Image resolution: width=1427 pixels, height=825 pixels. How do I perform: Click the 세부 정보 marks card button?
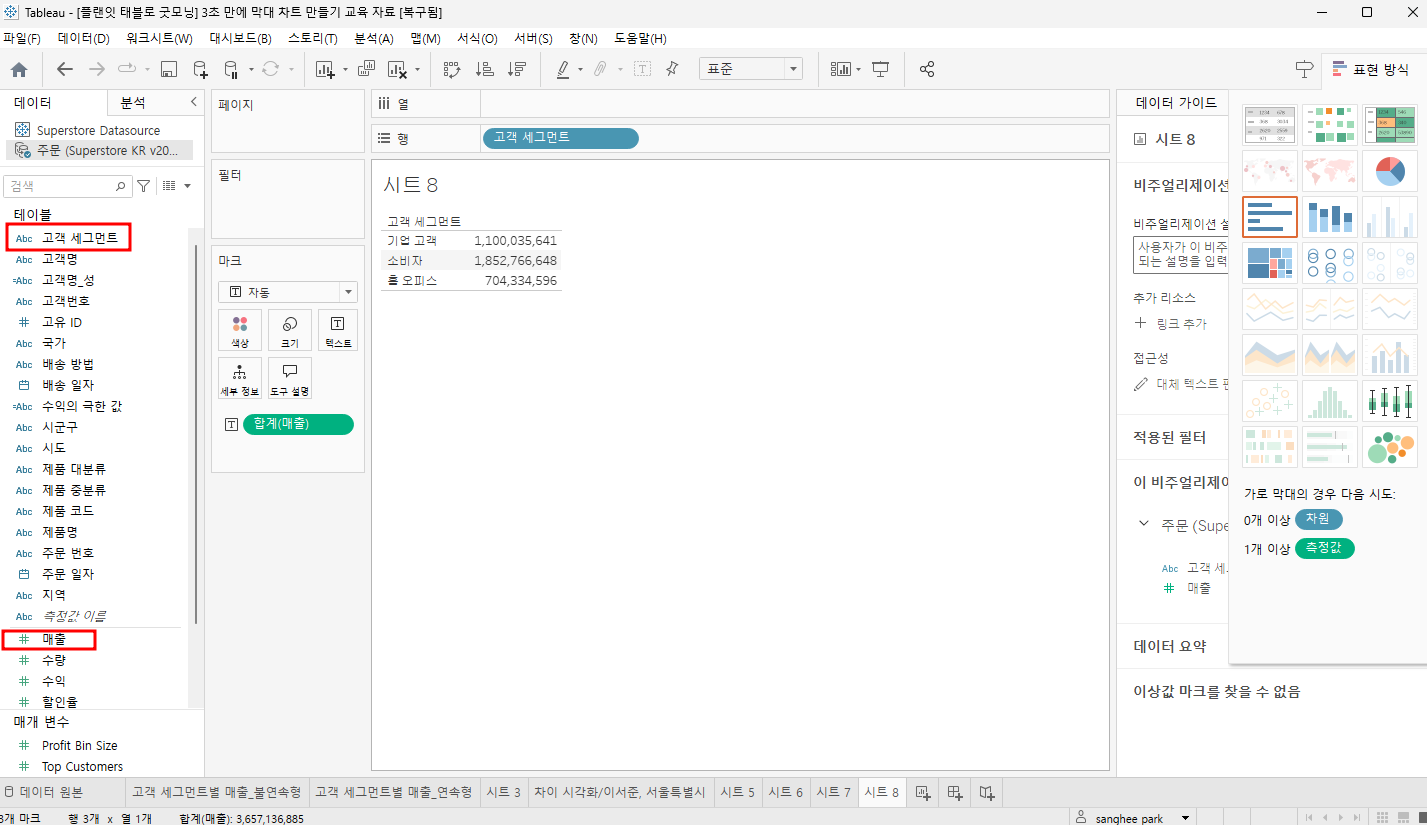(240, 379)
